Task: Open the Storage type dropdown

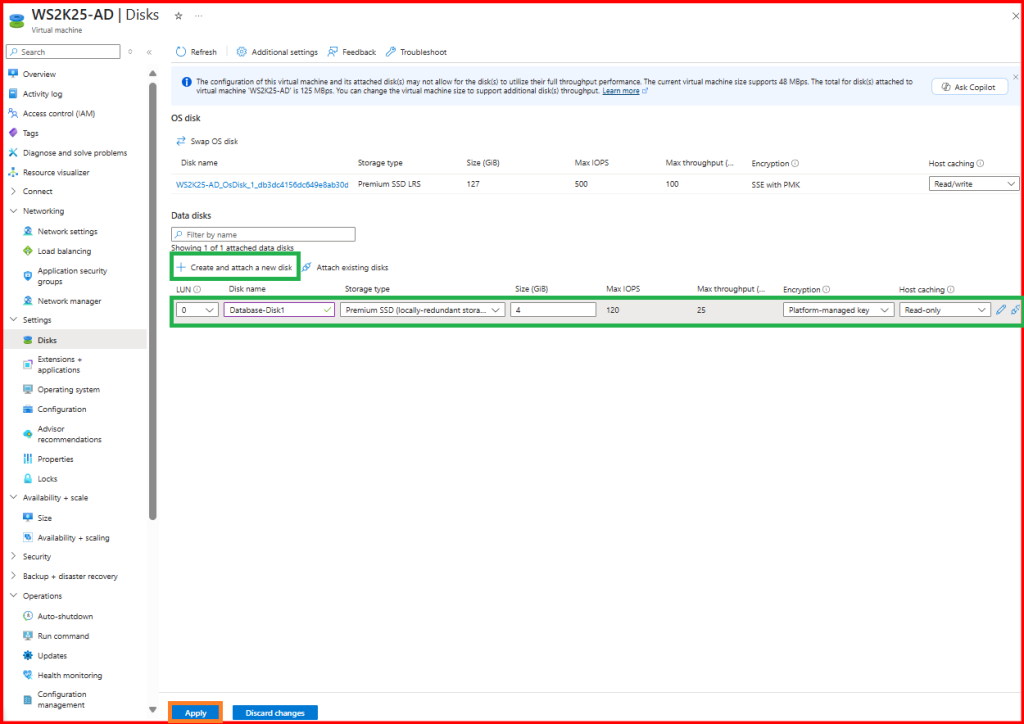Action: click(x=424, y=310)
